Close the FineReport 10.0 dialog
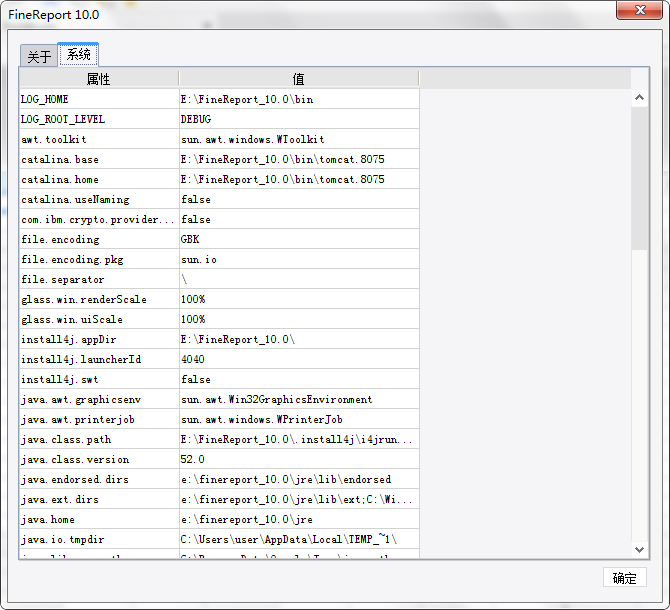The width and height of the screenshot is (670, 610). pos(639,10)
